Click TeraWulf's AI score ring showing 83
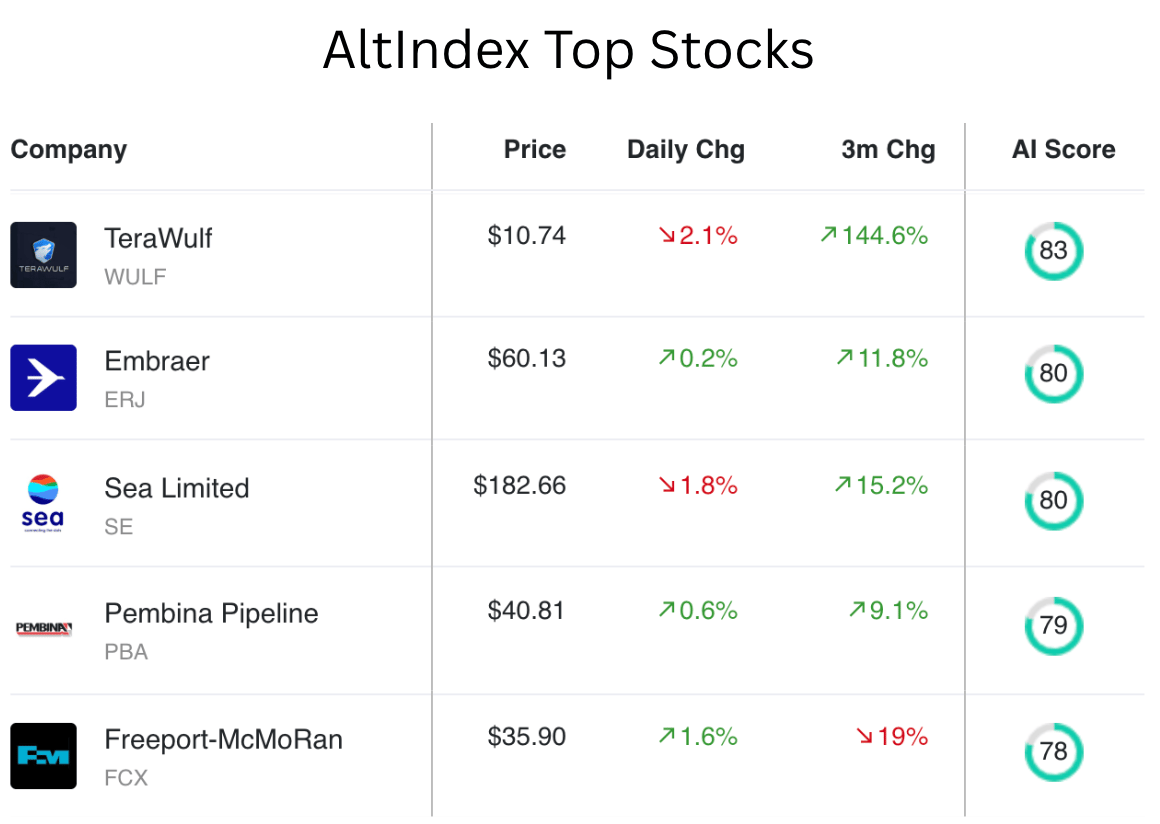1160x824 pixels. [1053, 251]
